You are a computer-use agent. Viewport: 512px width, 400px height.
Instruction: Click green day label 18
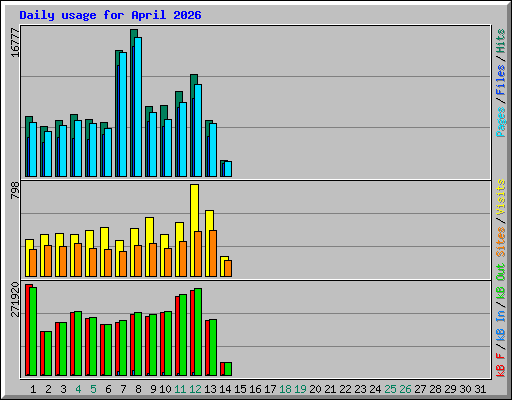coord(285,389)
